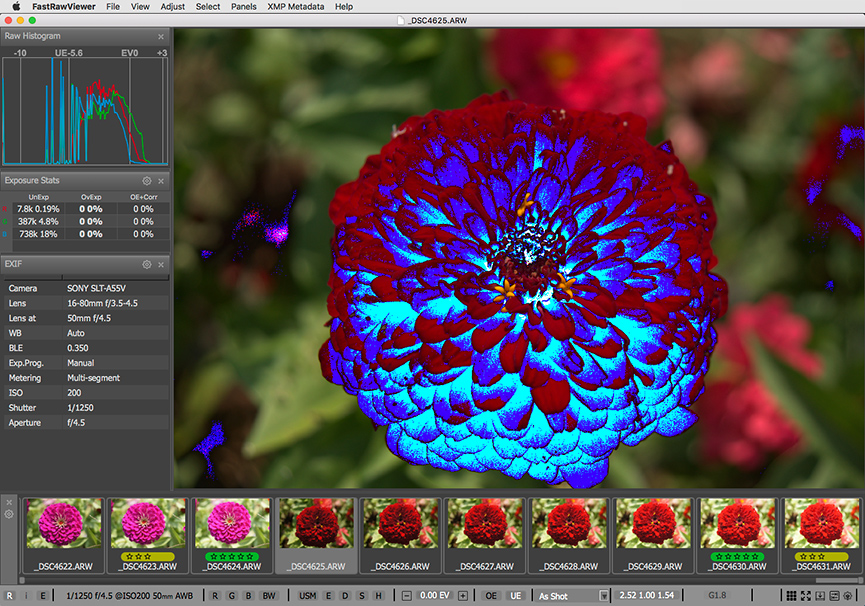Viewport: 865px width, 606px height.
Task: Toggle USM sharpening button
Action: 308,596
